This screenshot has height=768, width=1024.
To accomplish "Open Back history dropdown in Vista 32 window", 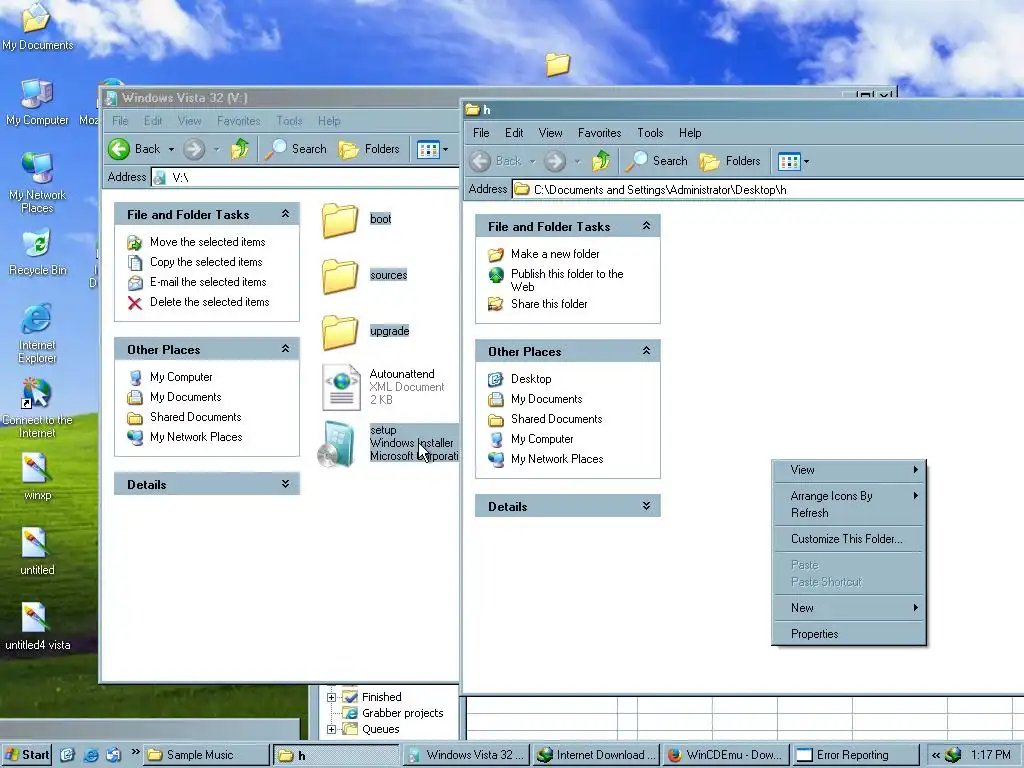I will tap(171, 150).
